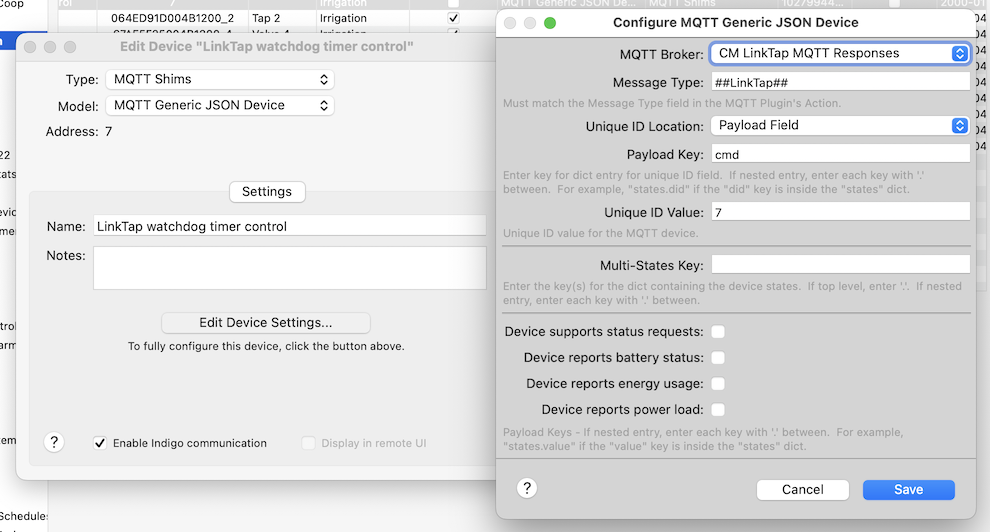This screenshot has height=532, width=990.
Task: Cancel the MQTT configuration dialog
Action: tap(802, 490)
